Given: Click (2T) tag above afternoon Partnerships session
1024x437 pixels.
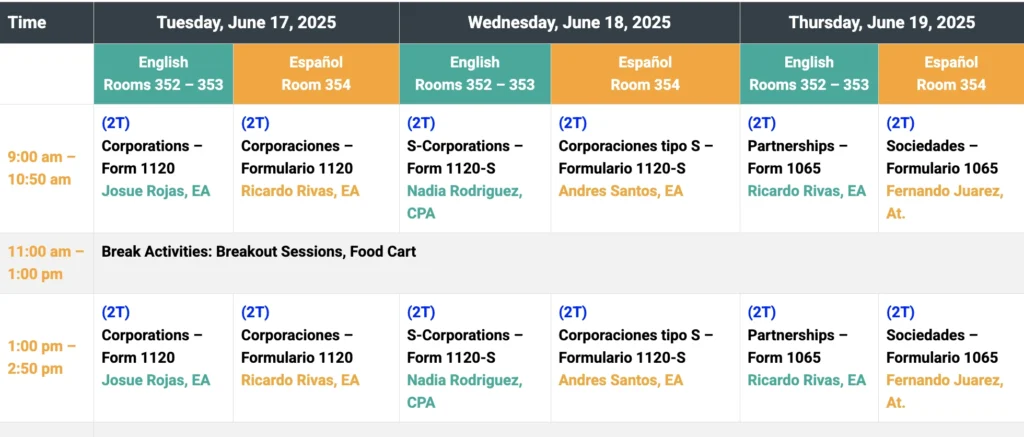Looking at the screenshot, I should point(761,313).
